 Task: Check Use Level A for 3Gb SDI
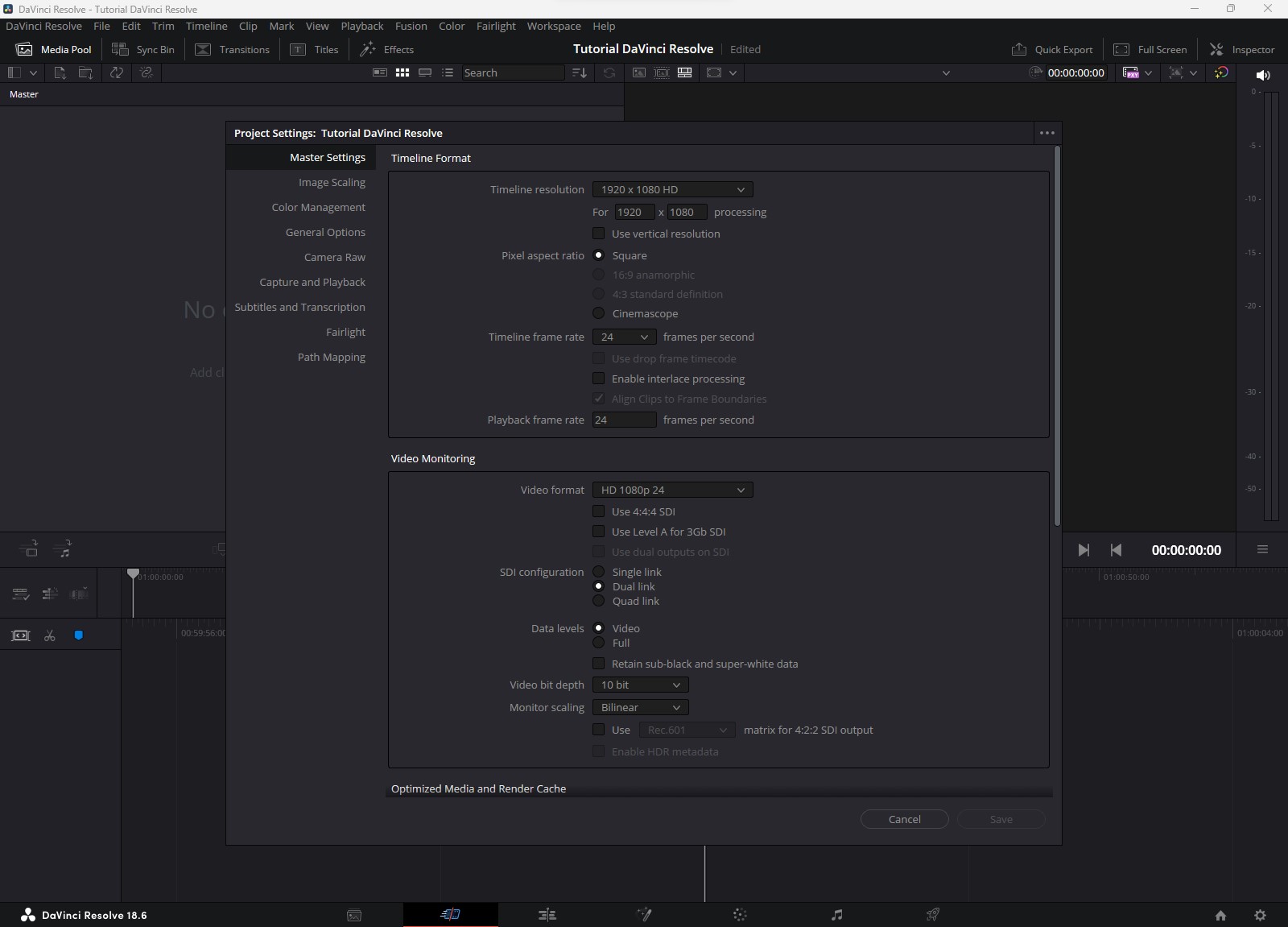pos(599,532)
